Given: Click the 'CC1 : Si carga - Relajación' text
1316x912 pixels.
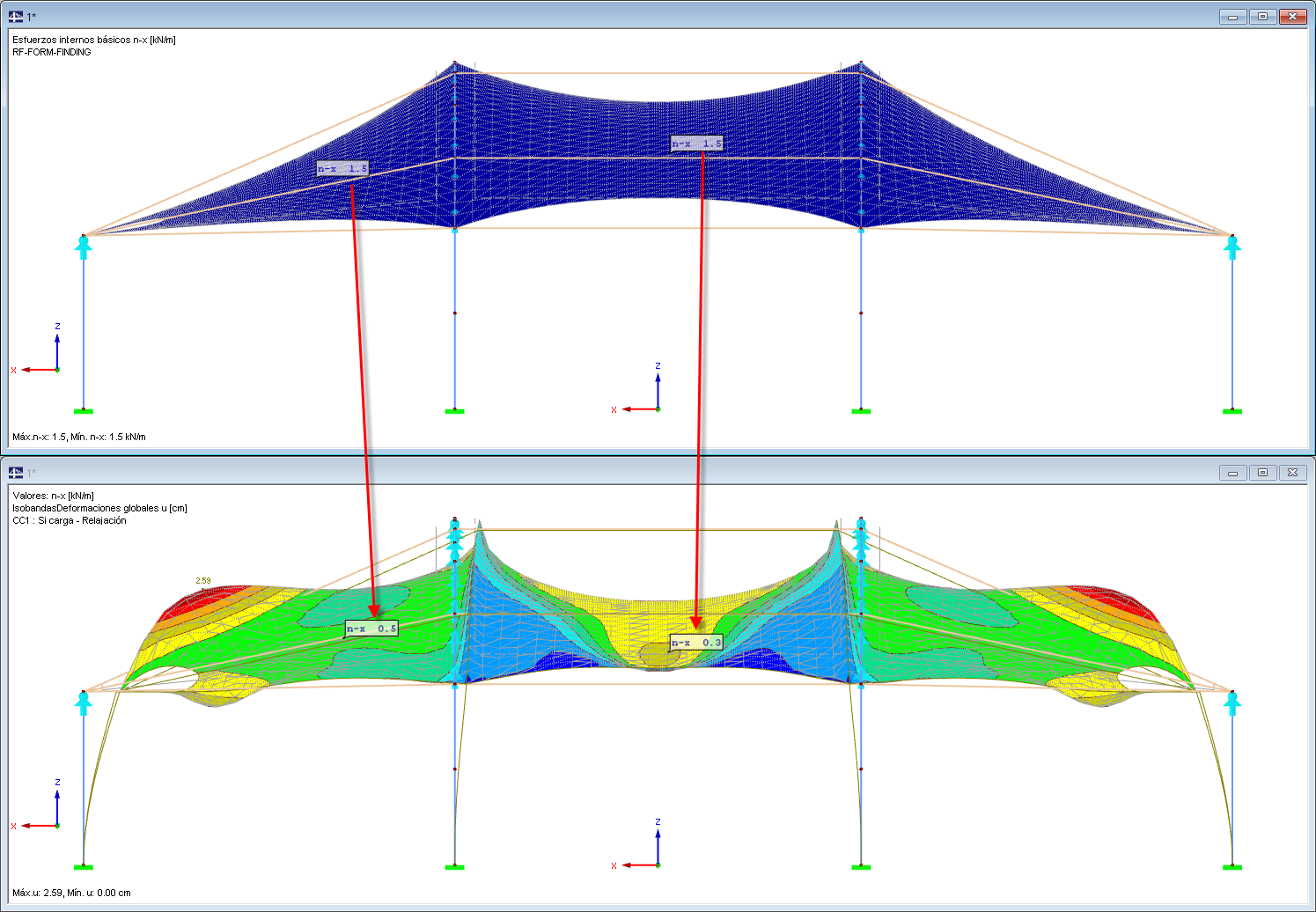Looking at the screenshot, I should point(70,520).
